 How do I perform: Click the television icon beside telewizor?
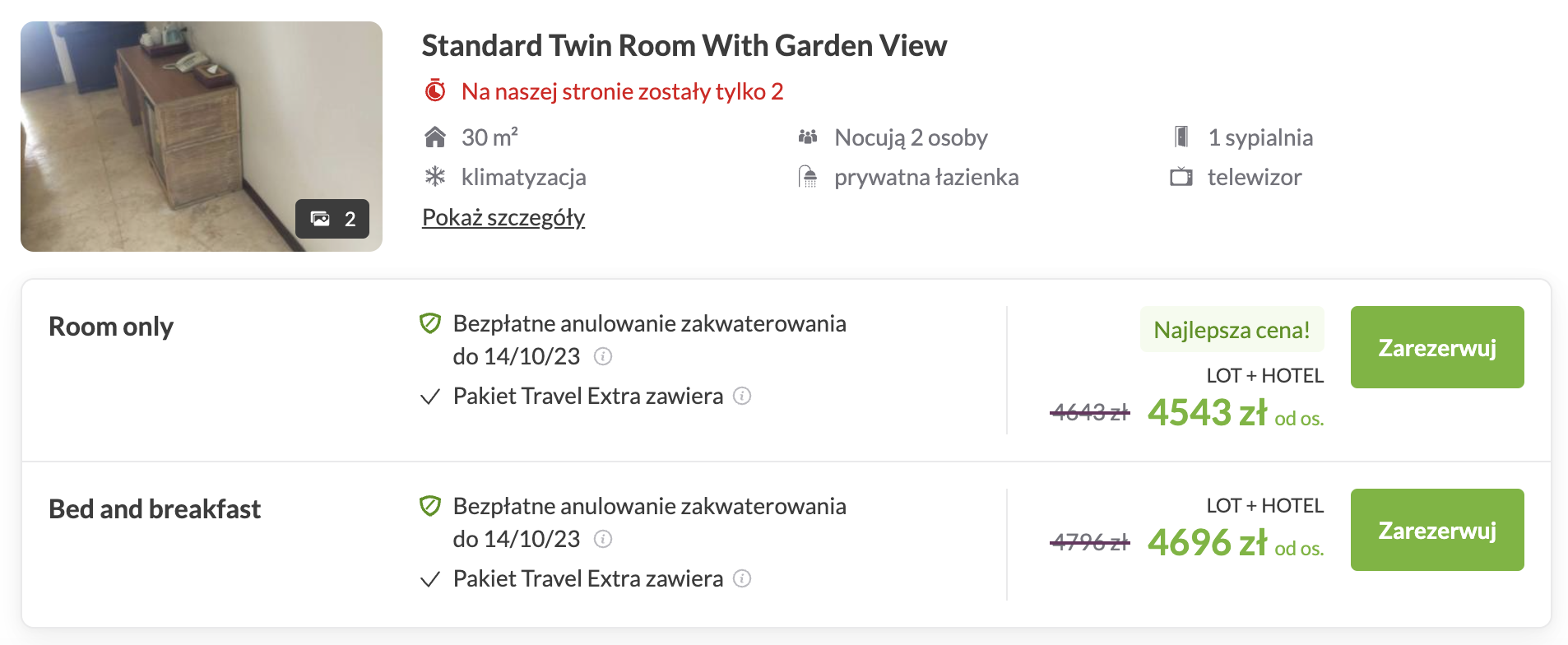[1182, 176]
